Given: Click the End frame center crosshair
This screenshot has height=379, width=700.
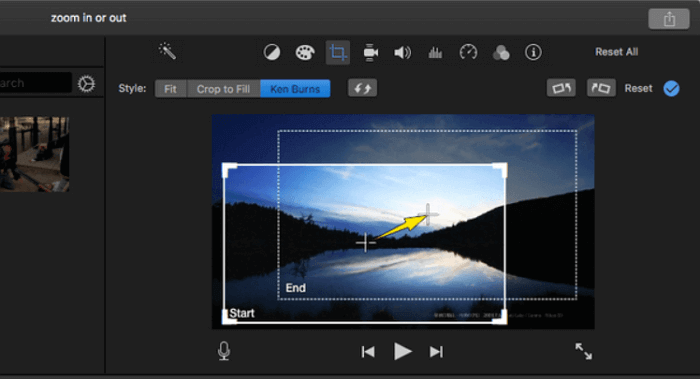Looking at the screenshot, I should [428, 215].
